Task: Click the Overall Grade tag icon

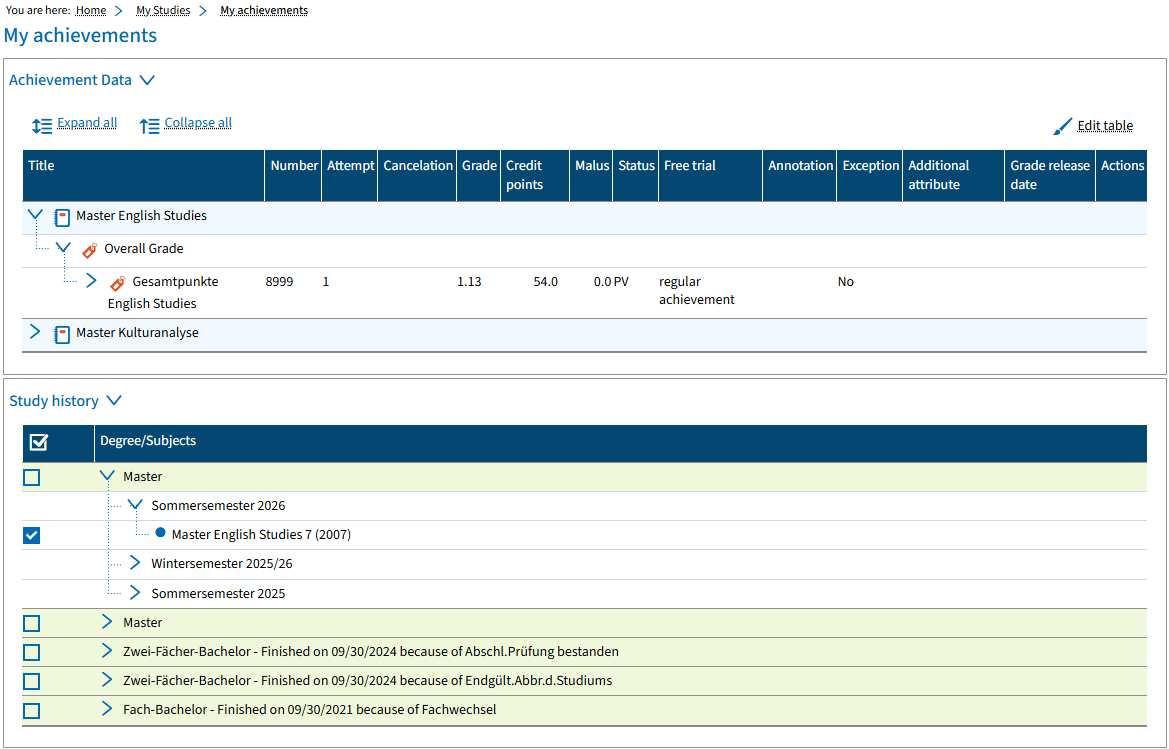Action: tap(89, 250)
